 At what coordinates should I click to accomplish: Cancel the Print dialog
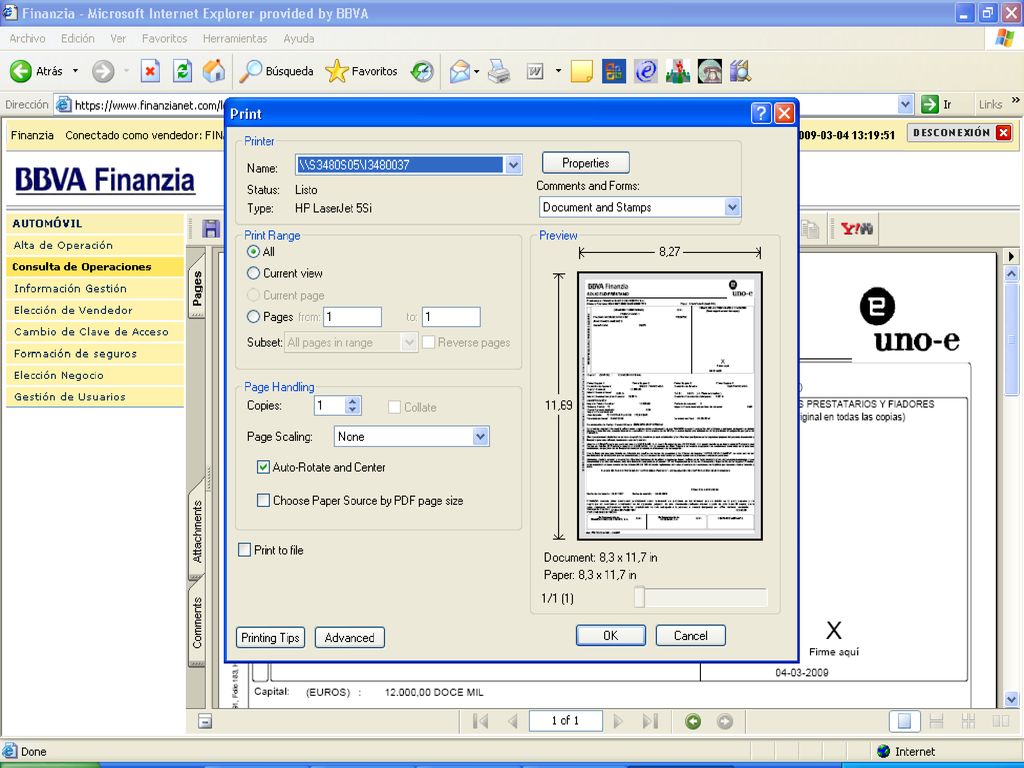(690, 635)
